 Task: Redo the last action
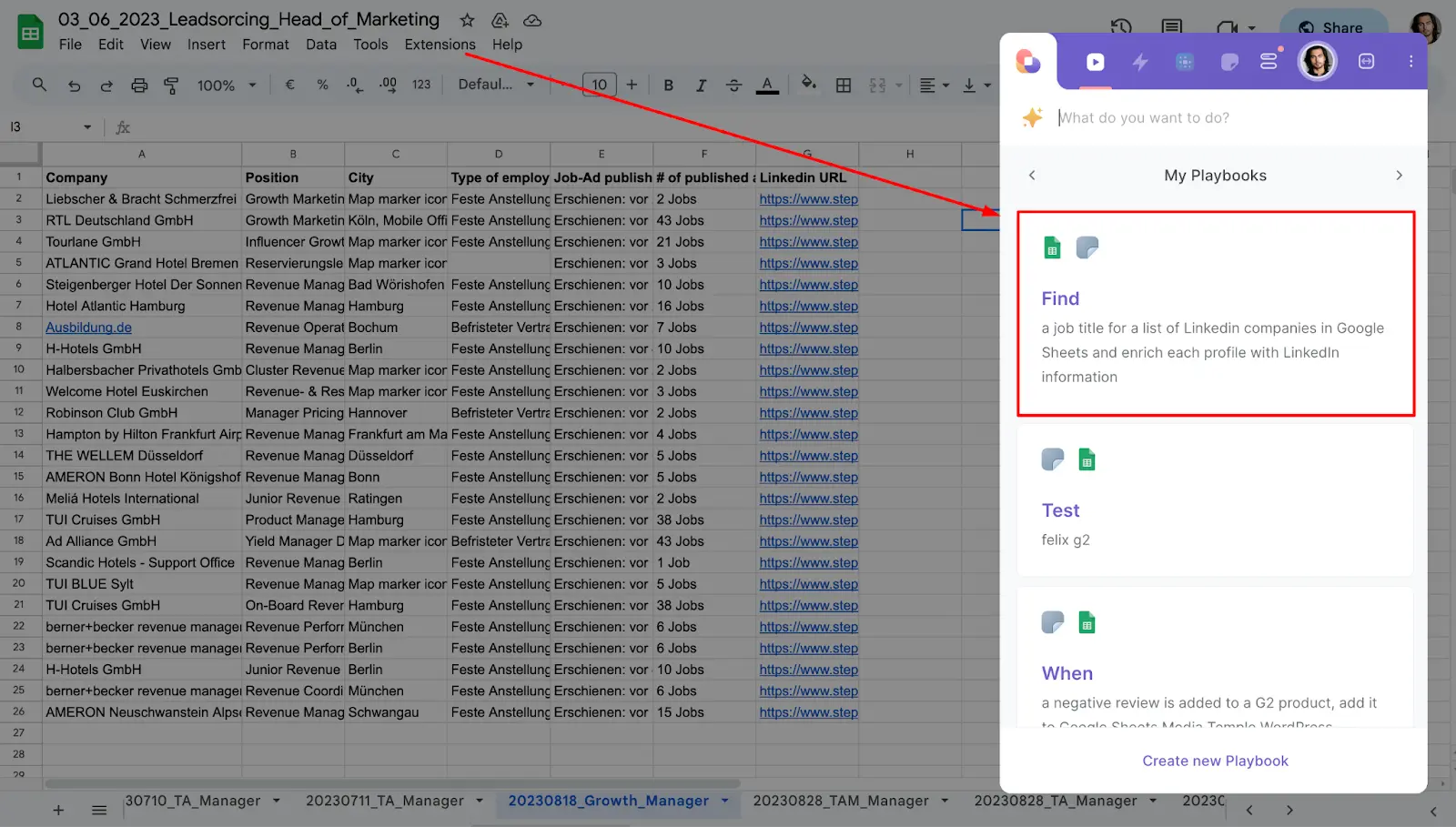106,86
